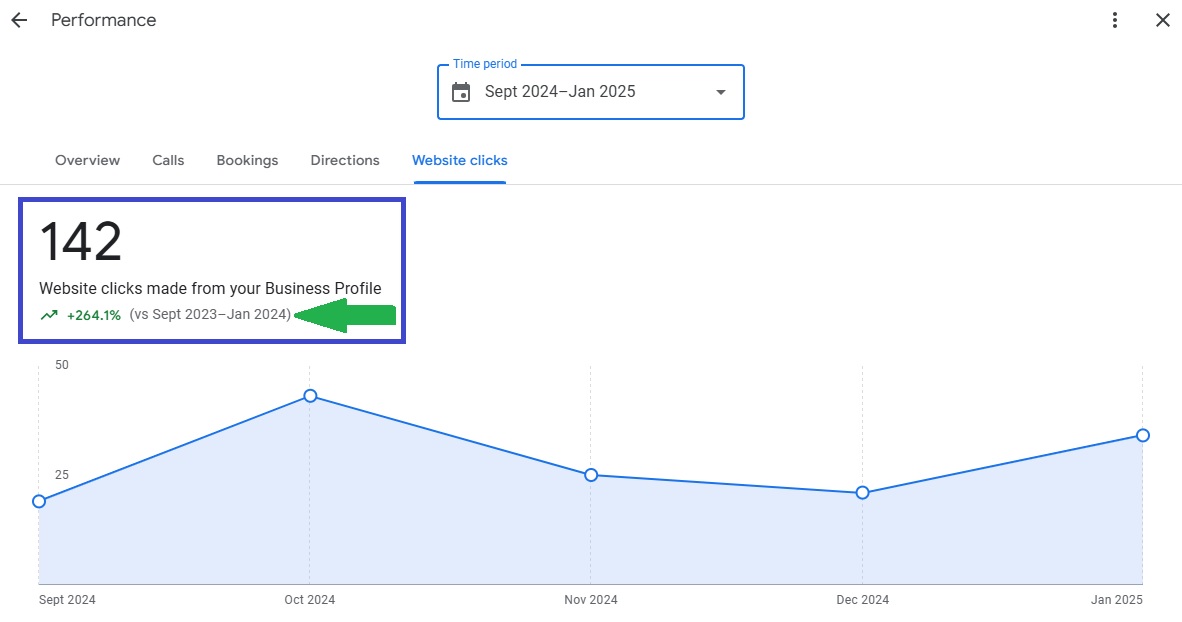
Task: Click the Dec 2024 axis label
Action: (x=862, y=600)
